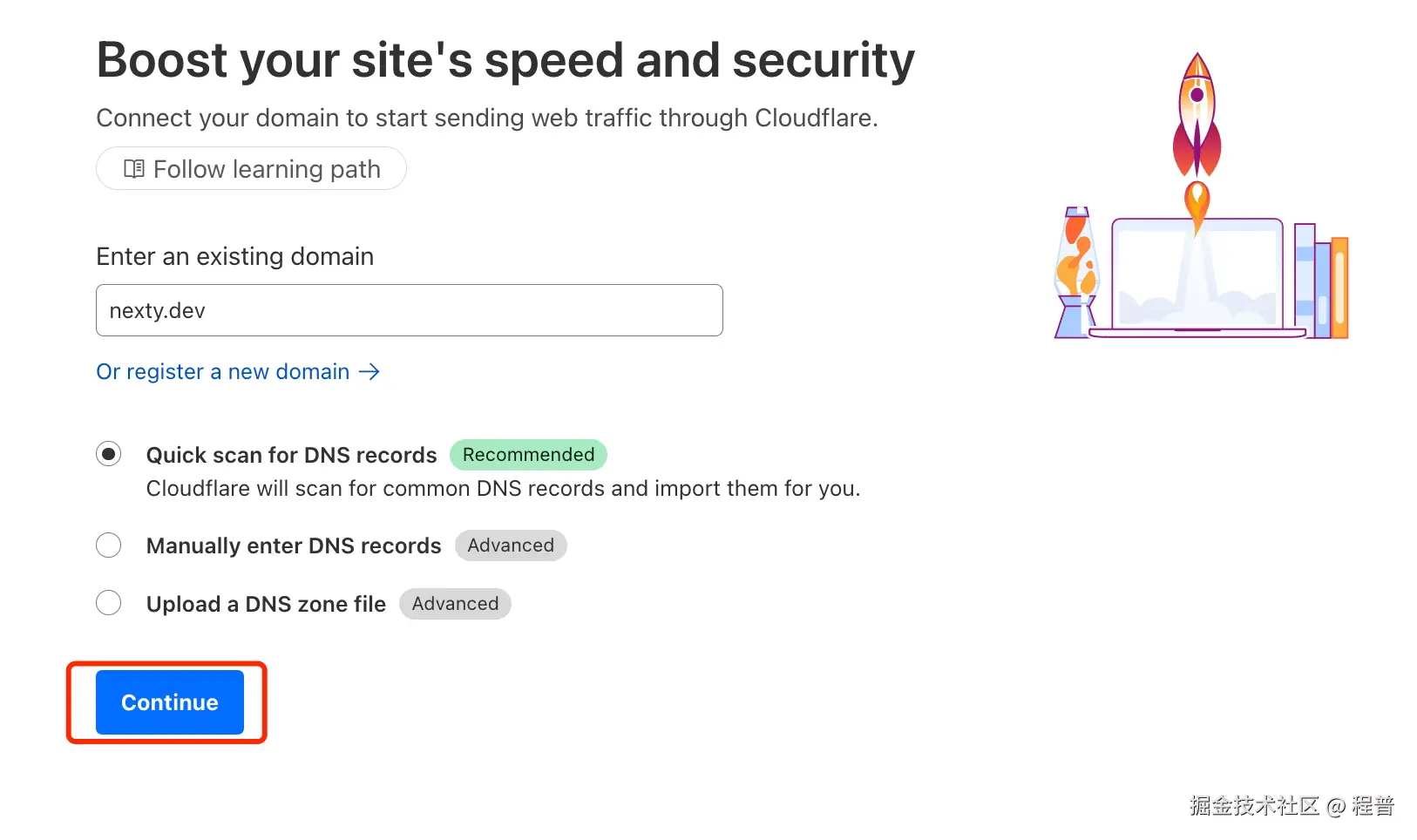1417x840 pixels.
Task: Click the rocket ship illustration
Action: (x=1197, y=113)
